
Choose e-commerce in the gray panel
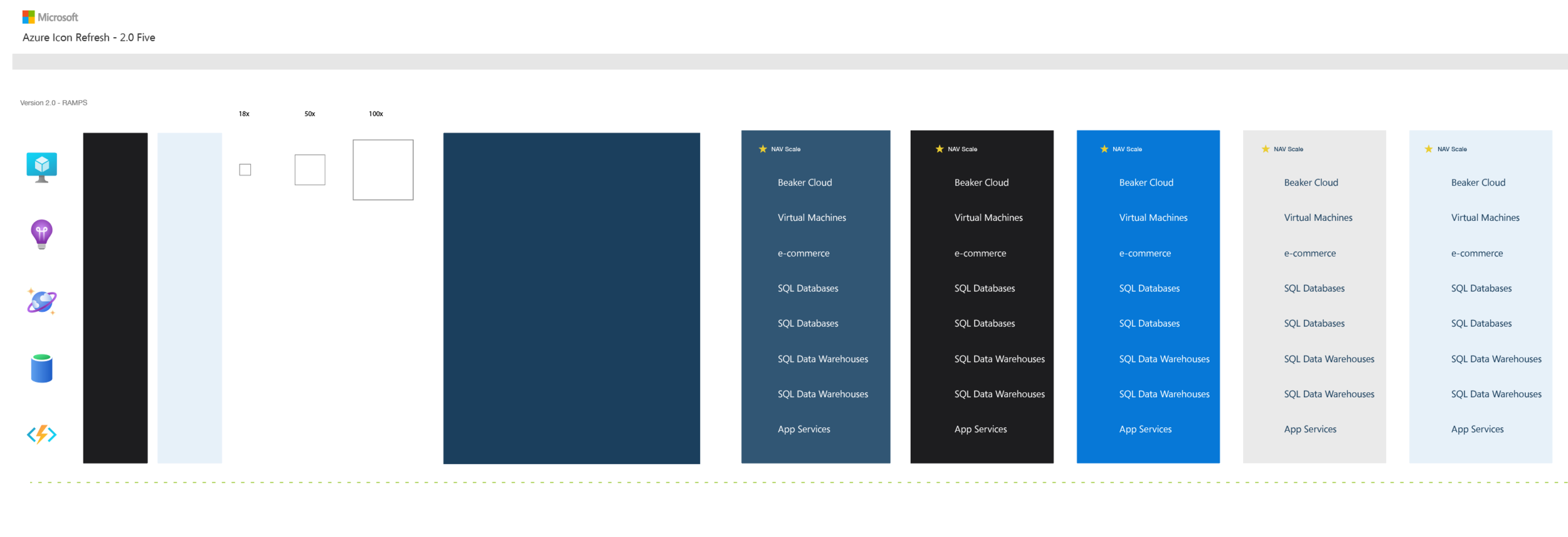tap(1310, 253)
